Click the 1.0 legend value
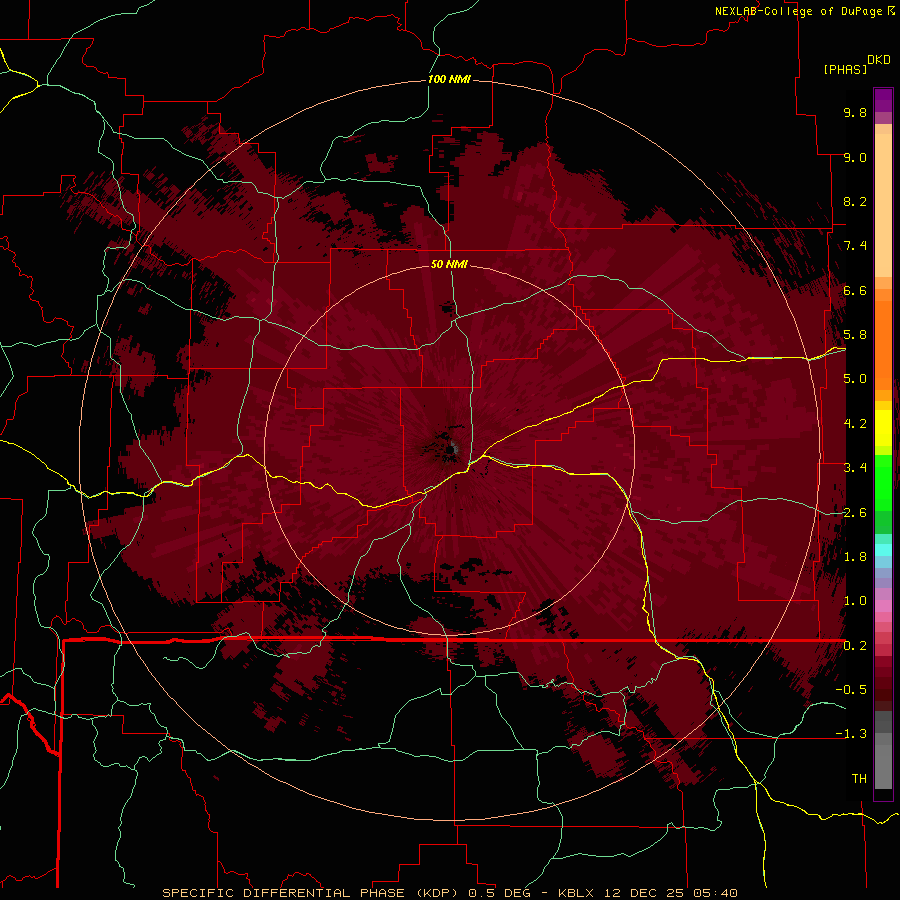The height and width of the screenshot is (900, 900). 855,601
